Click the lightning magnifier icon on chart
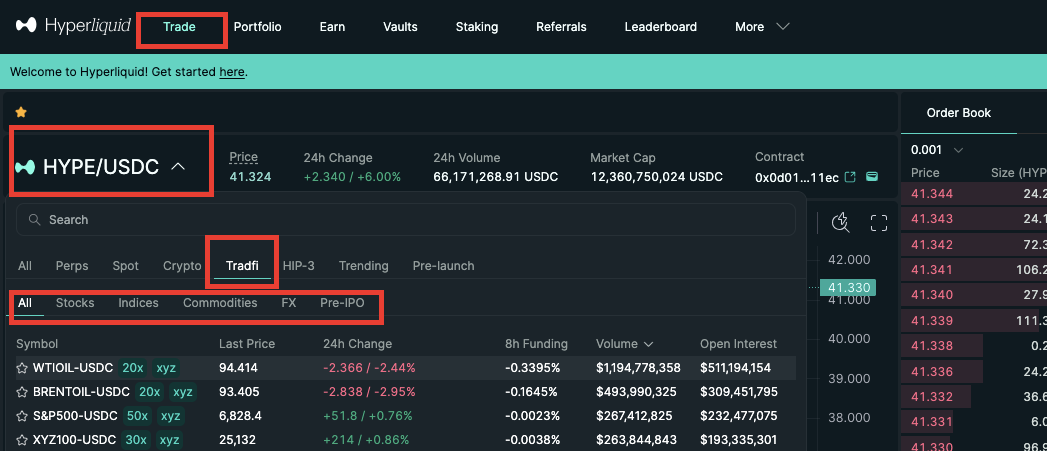Screen dimensions: 1047x451 [x=840, y=222]
